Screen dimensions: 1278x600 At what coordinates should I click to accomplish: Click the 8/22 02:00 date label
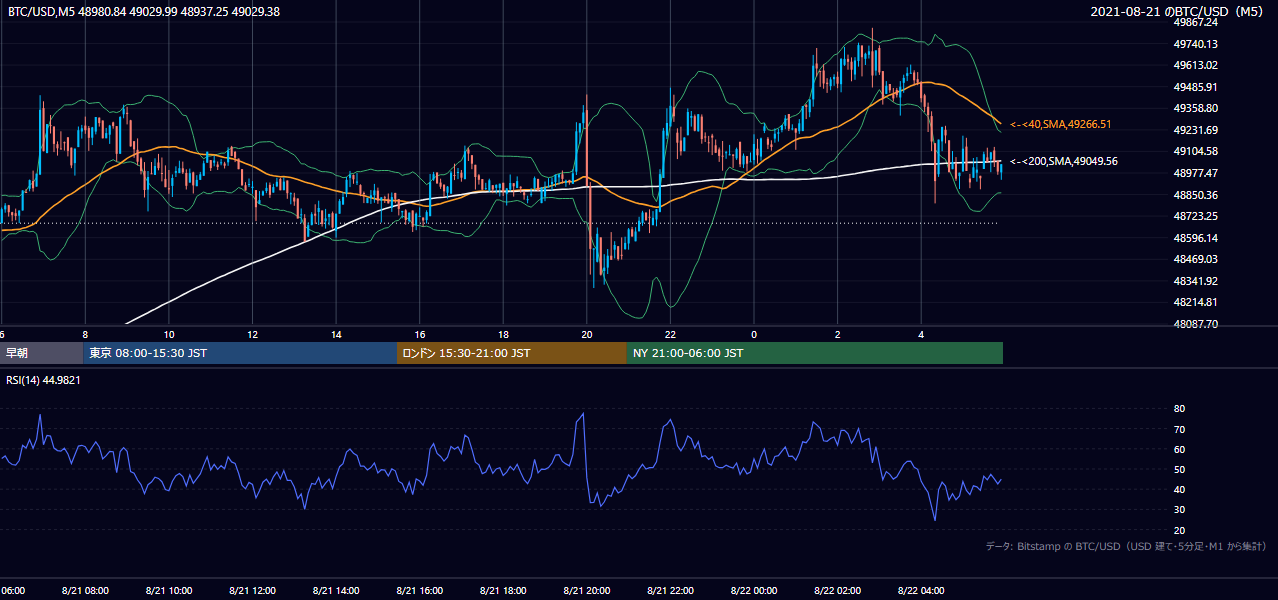tap(838, 591)
